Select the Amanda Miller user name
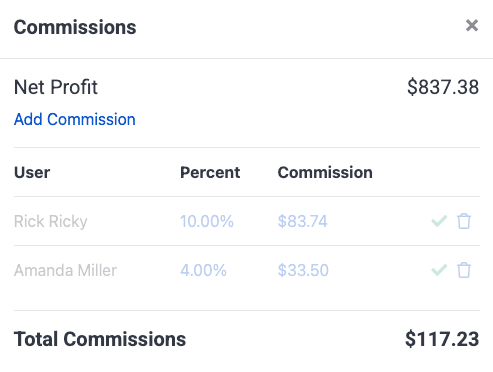 pos(65,270)
